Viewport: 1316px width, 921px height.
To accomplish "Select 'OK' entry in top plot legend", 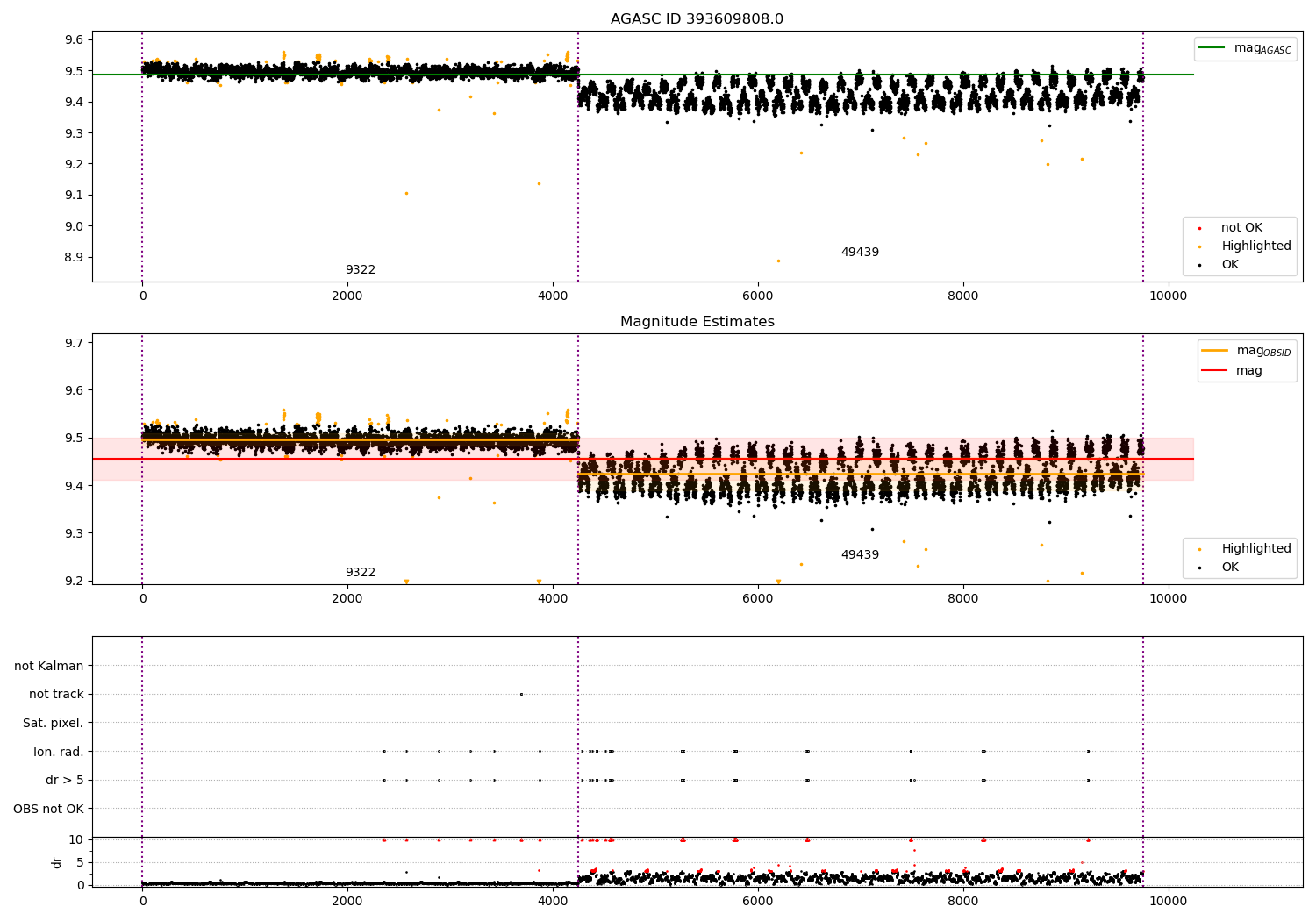I will [1230, 265].
